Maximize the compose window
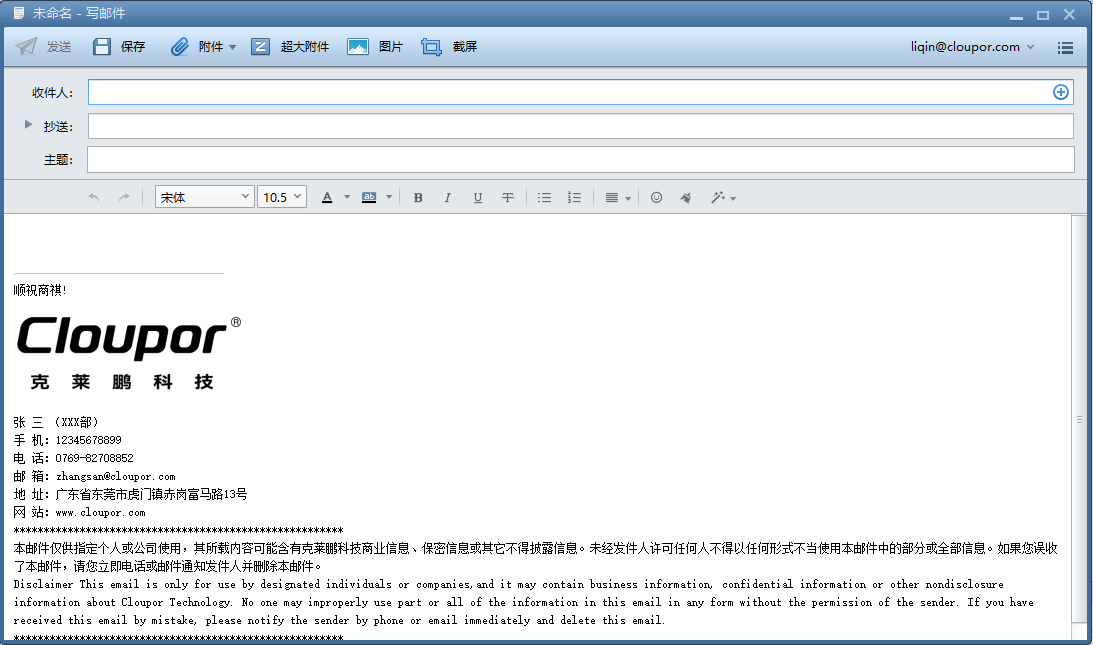The image size is (1093, 645). 1043,15
